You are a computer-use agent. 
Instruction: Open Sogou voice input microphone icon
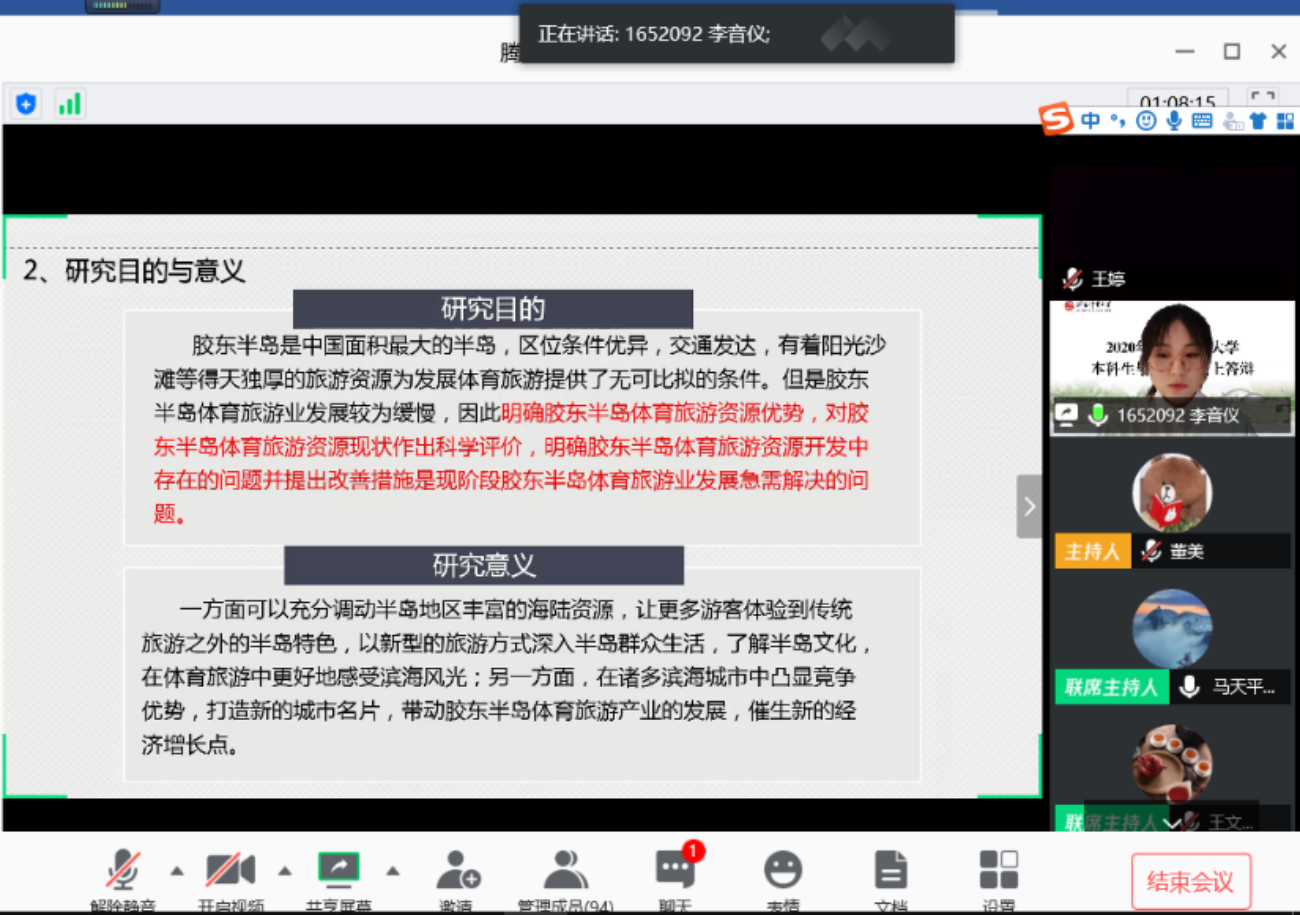(x=1172, y=120)
